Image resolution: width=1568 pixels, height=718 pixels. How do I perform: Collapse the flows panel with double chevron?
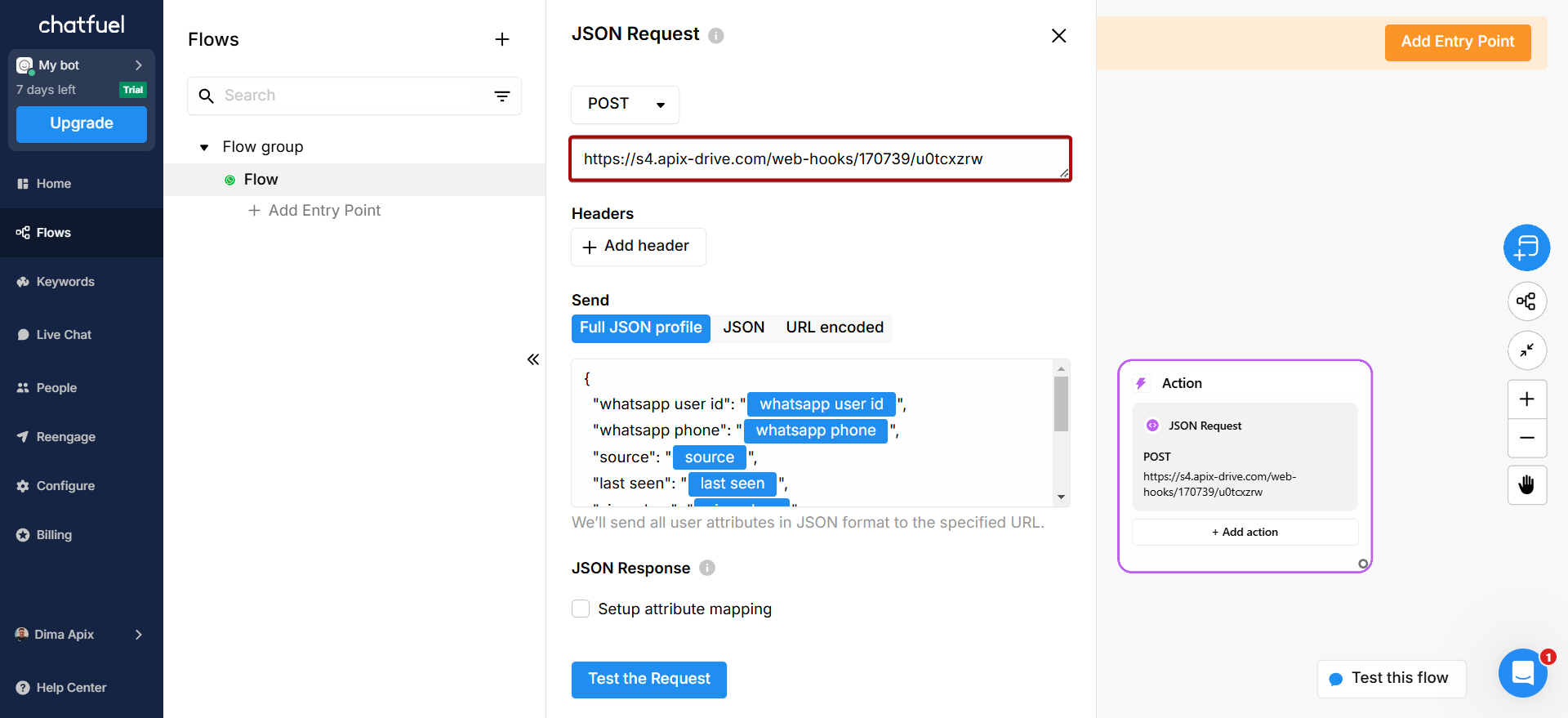pyautogui.click(x=533, y=359)
